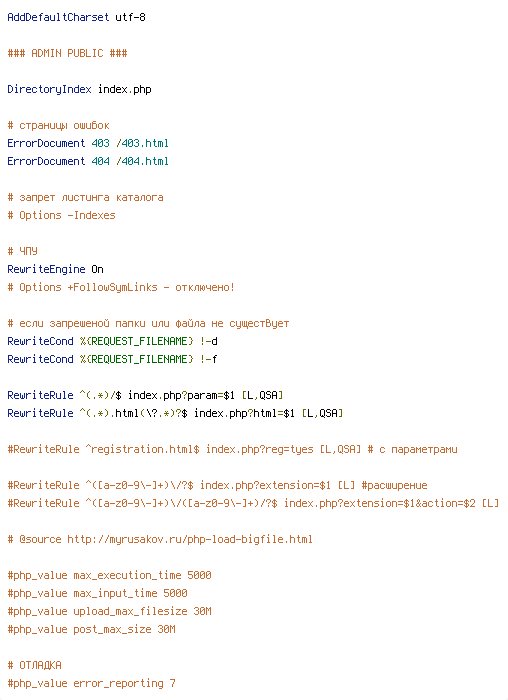Click the index.php?param=$1 rewrite target
The height and width of the screenshot is (700, 508).
click(181, 395)
